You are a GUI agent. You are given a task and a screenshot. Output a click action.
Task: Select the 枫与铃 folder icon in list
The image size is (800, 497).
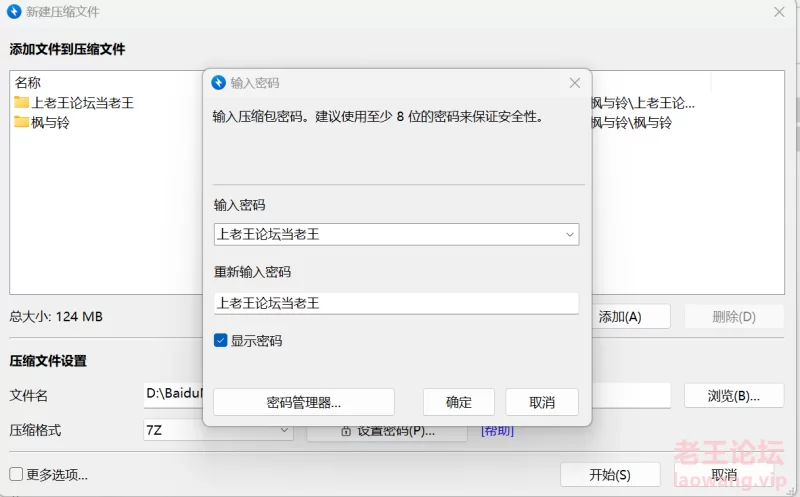[21, 123]
